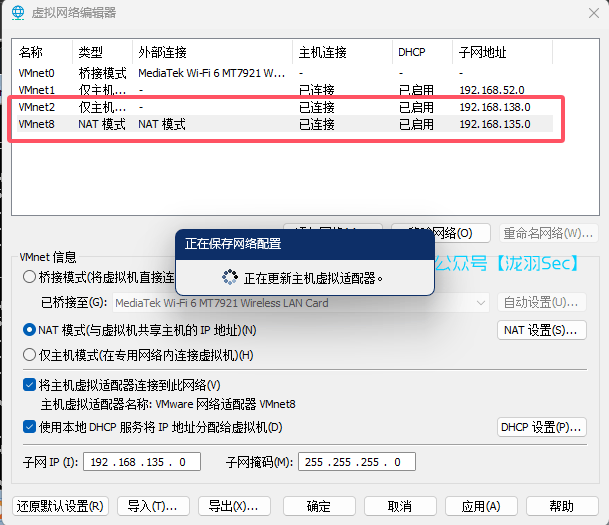The height and width of the screenshot is (525, 609).
Task: Click the loading spinner in the saving dialog
Action: (230, 277)
